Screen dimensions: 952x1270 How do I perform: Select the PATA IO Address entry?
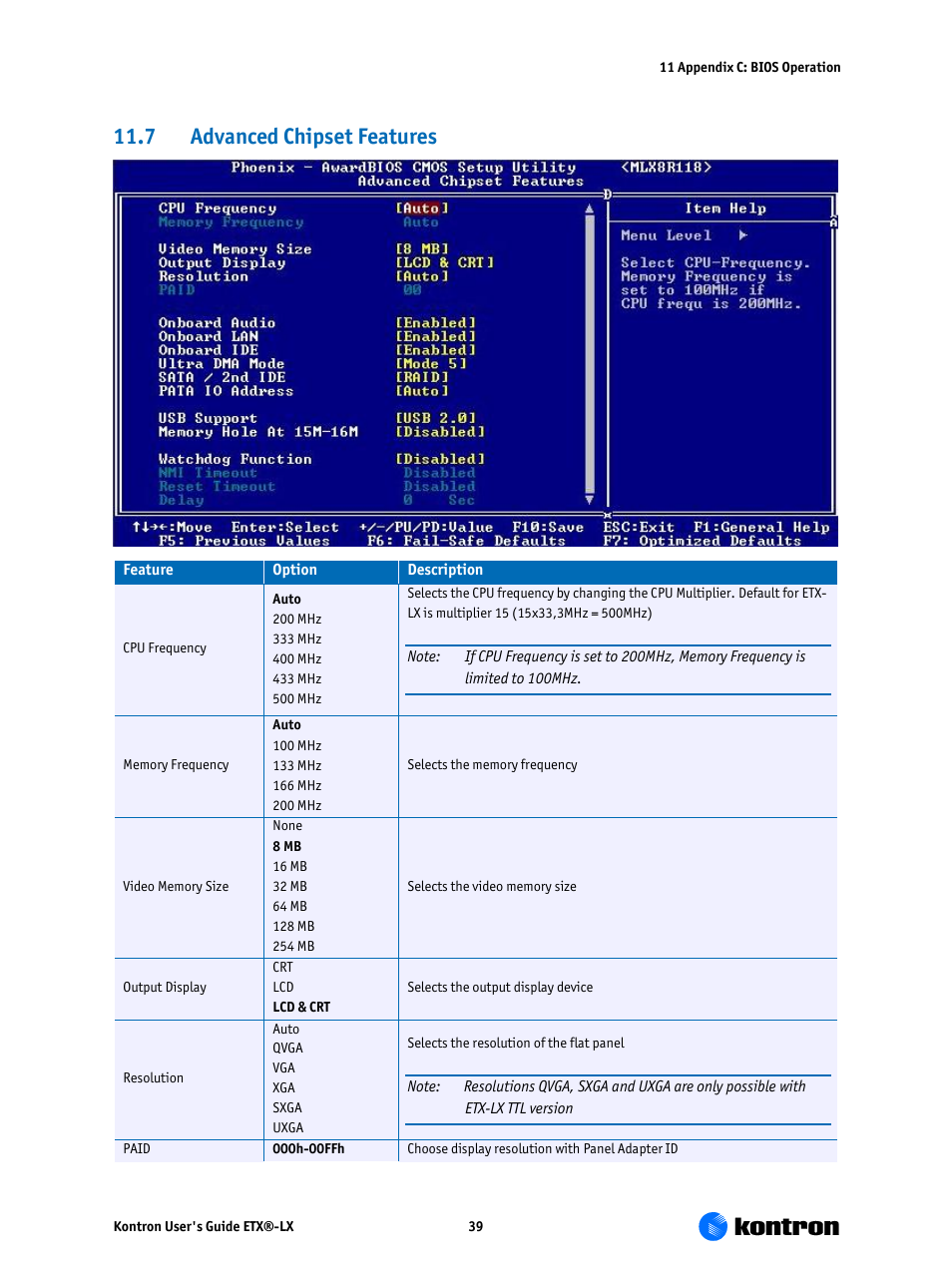(227, 391)
